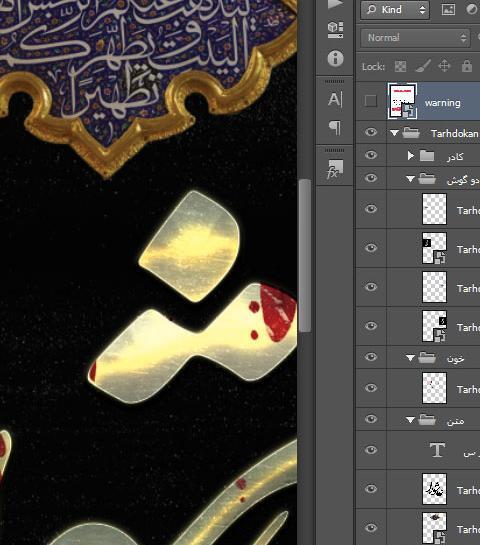Viewport: 480px width, 545px height.
Task: Enable pixel layer filter icon
Action: coord(448,9)
